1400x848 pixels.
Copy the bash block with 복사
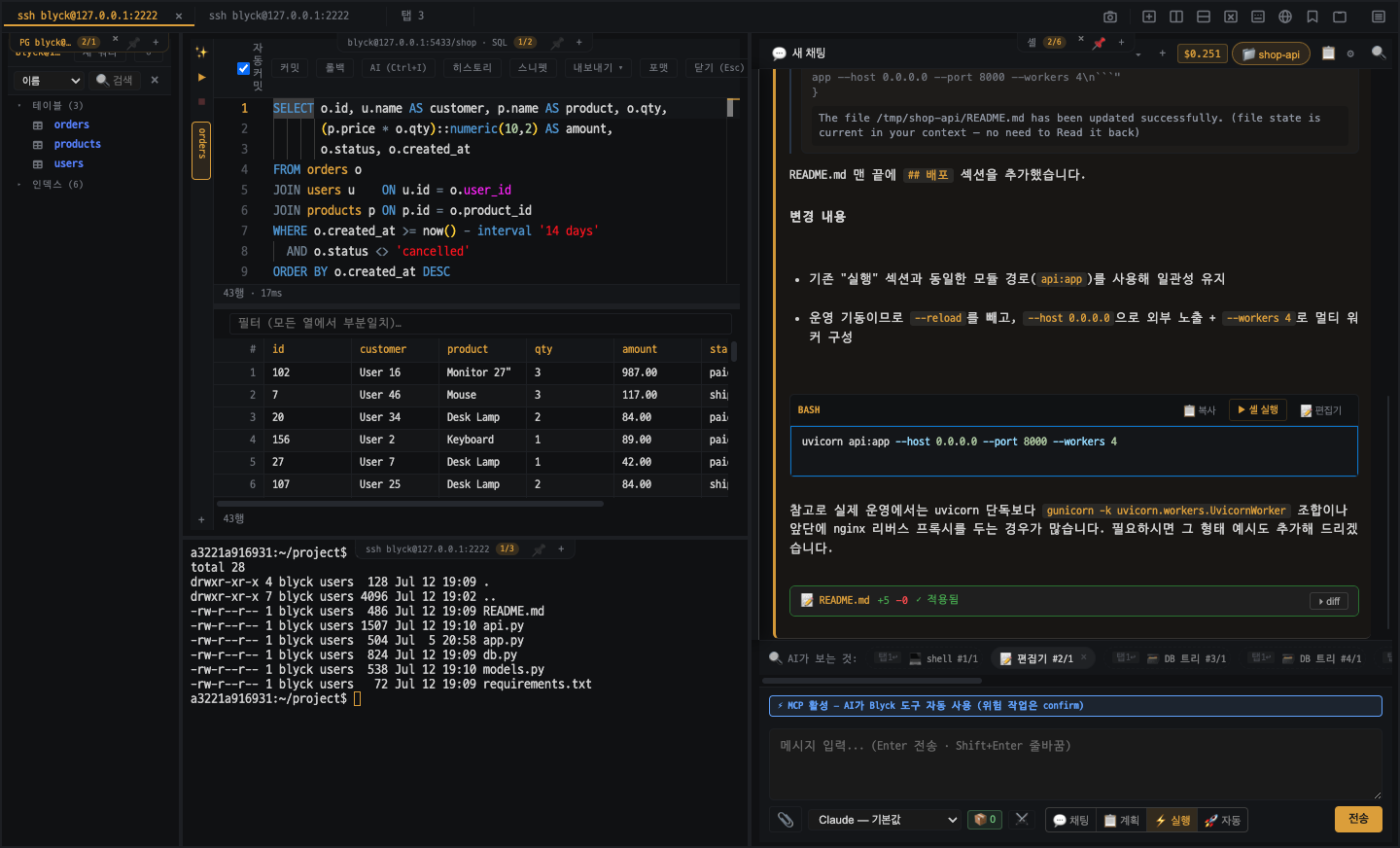[x=1200, y=410]
